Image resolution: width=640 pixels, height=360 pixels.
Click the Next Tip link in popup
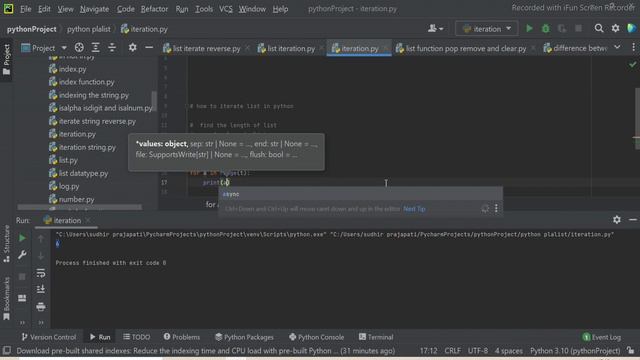[414, 209]
